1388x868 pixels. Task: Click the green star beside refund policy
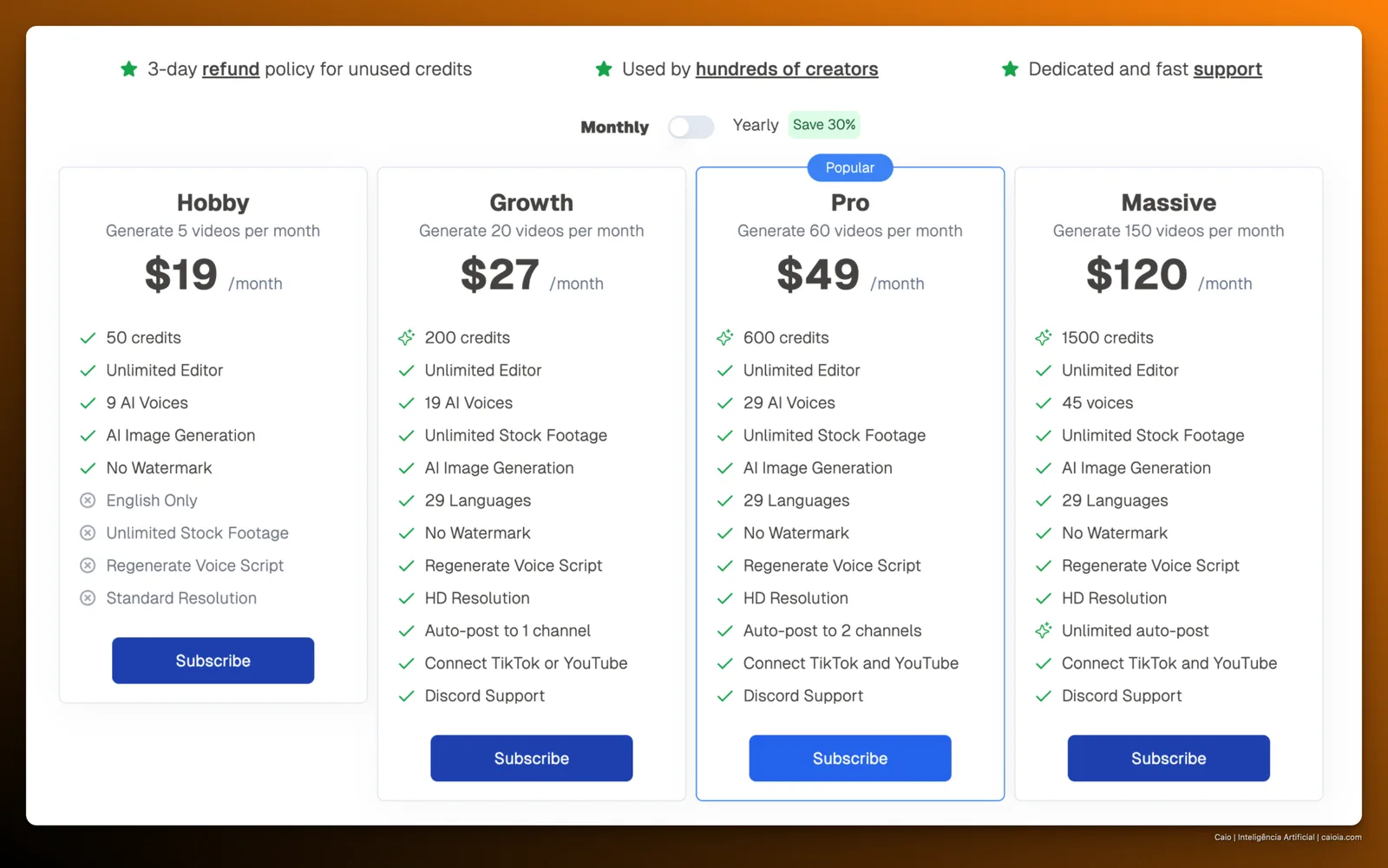pos(129,69)
